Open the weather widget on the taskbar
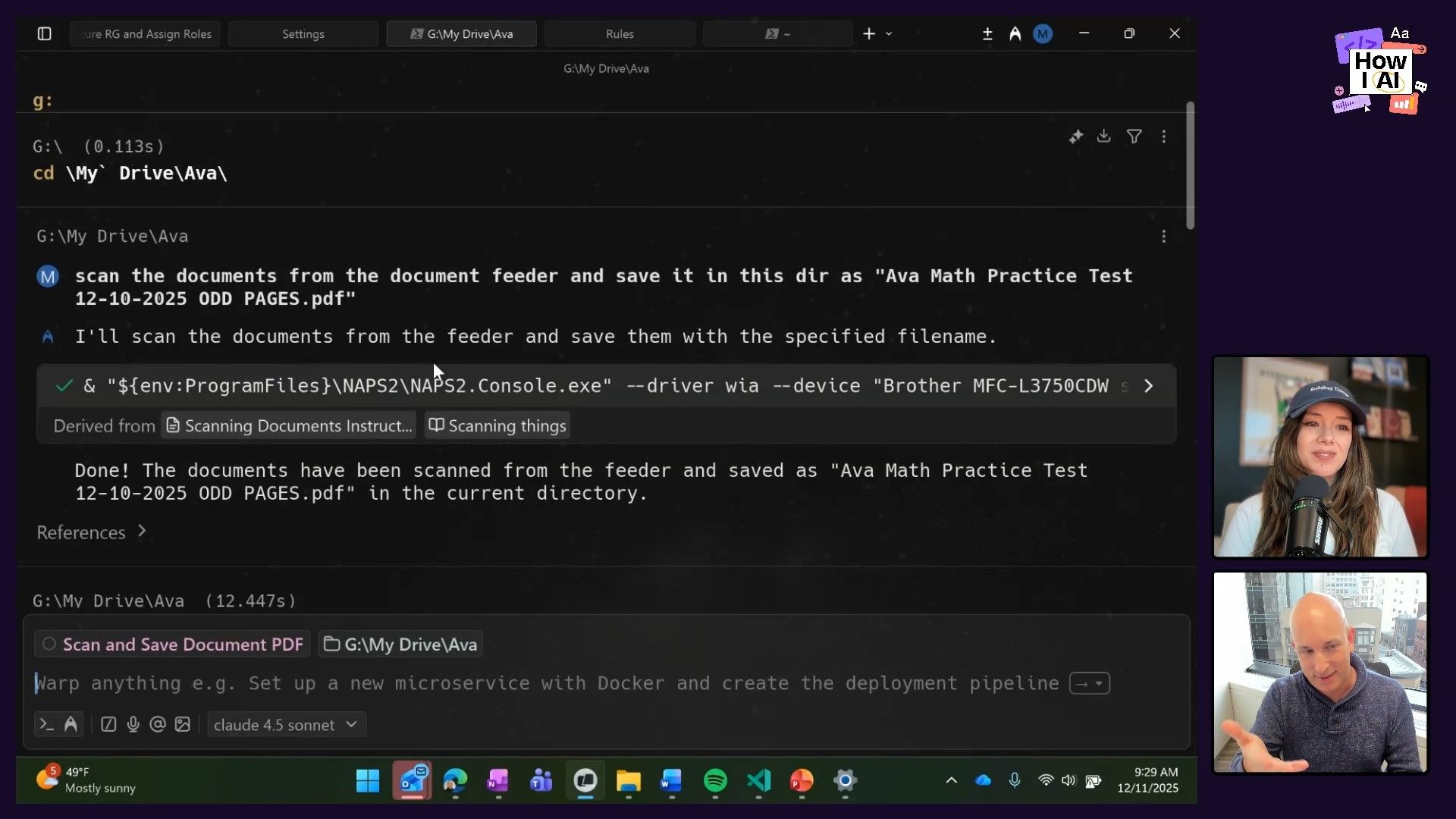1456x819 pixels. pos(85,780)
